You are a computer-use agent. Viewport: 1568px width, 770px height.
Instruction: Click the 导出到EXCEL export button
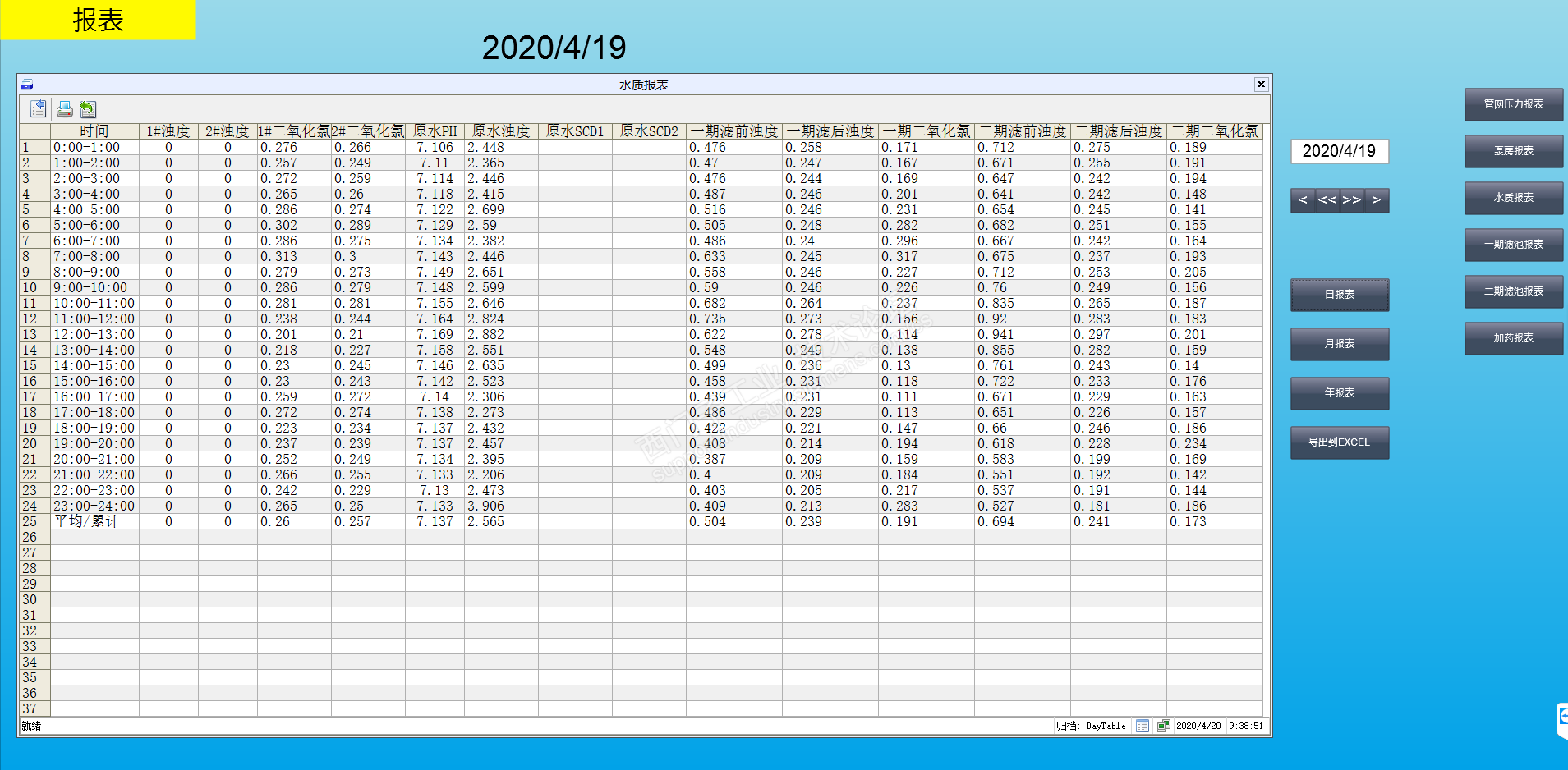coord(1340,442)
